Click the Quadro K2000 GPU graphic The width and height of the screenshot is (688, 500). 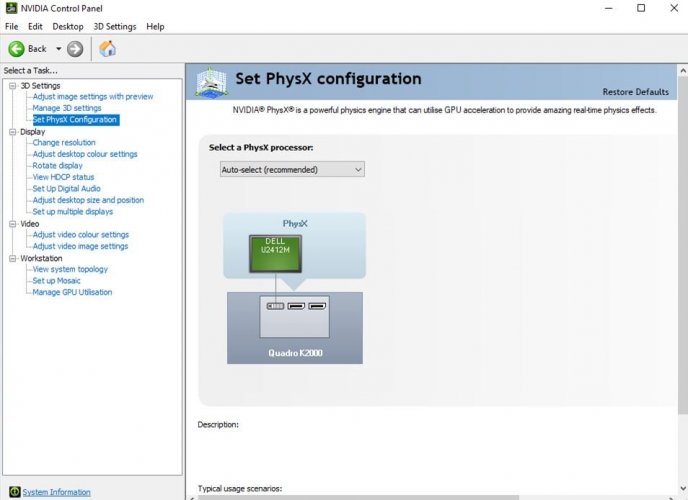294,327
